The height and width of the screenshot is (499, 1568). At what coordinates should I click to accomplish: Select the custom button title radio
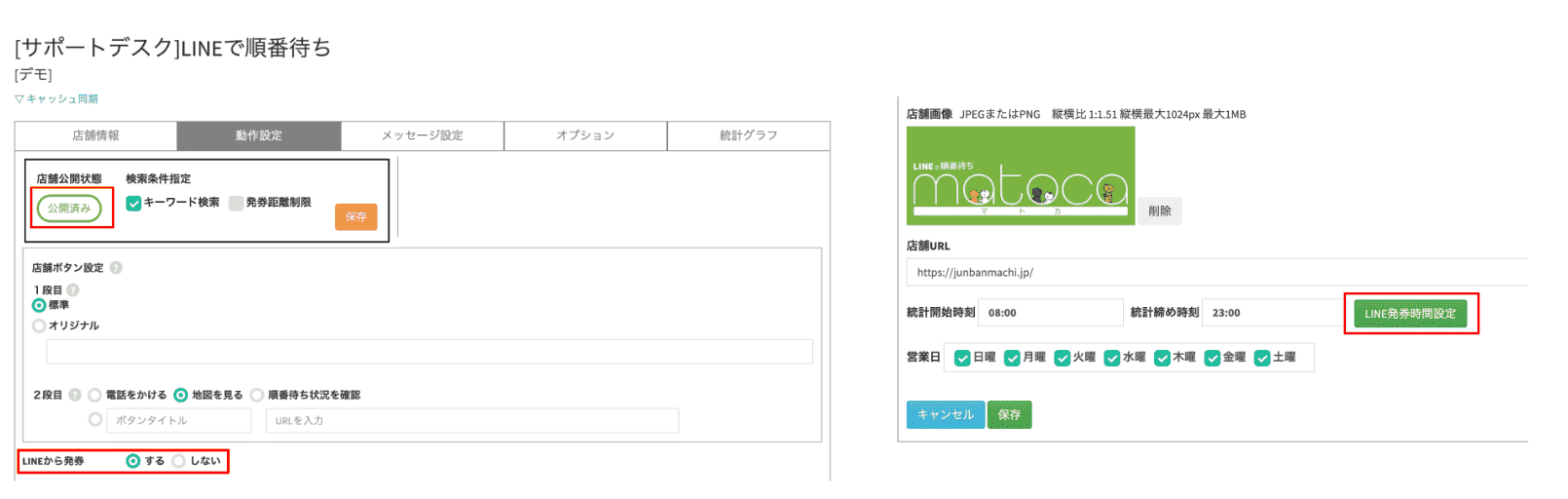[95, 419]
